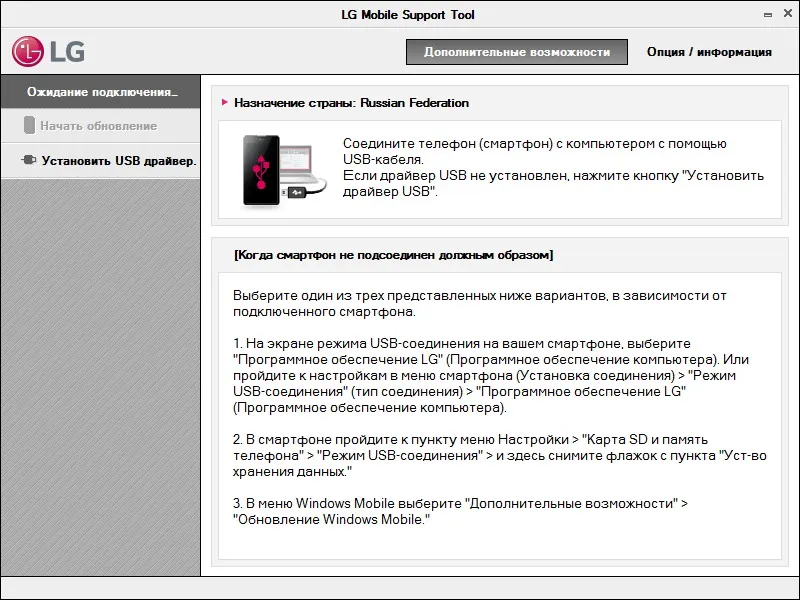Click the phone icon next to Начать обновление
800x600 pixels.
(x=30, y=126)
